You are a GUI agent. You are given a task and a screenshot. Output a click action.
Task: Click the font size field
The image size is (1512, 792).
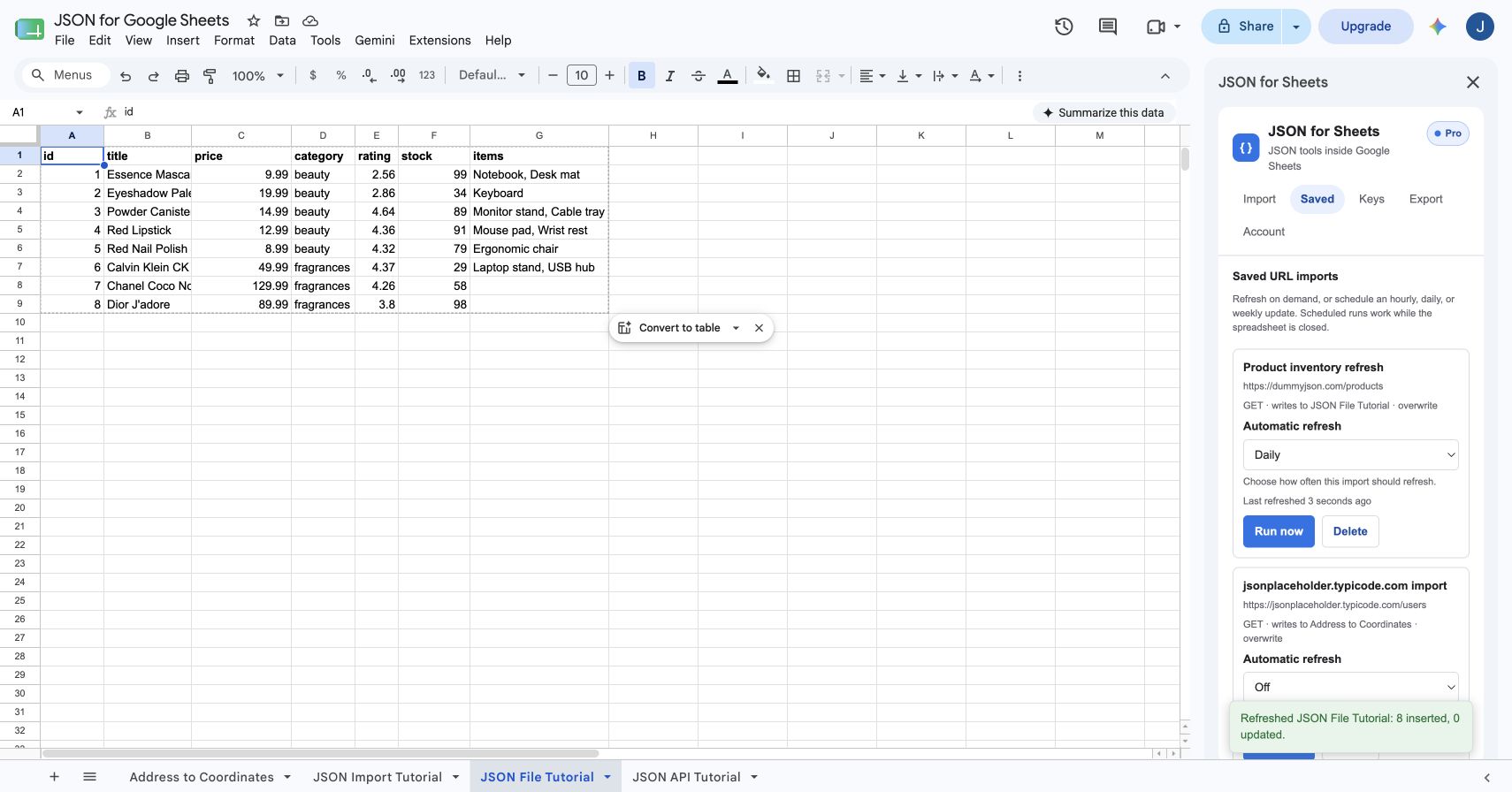581,76
